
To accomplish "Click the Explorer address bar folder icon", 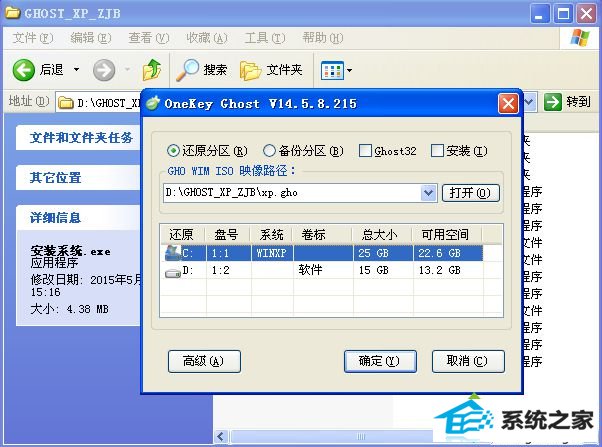I will (x=66, y=103).
